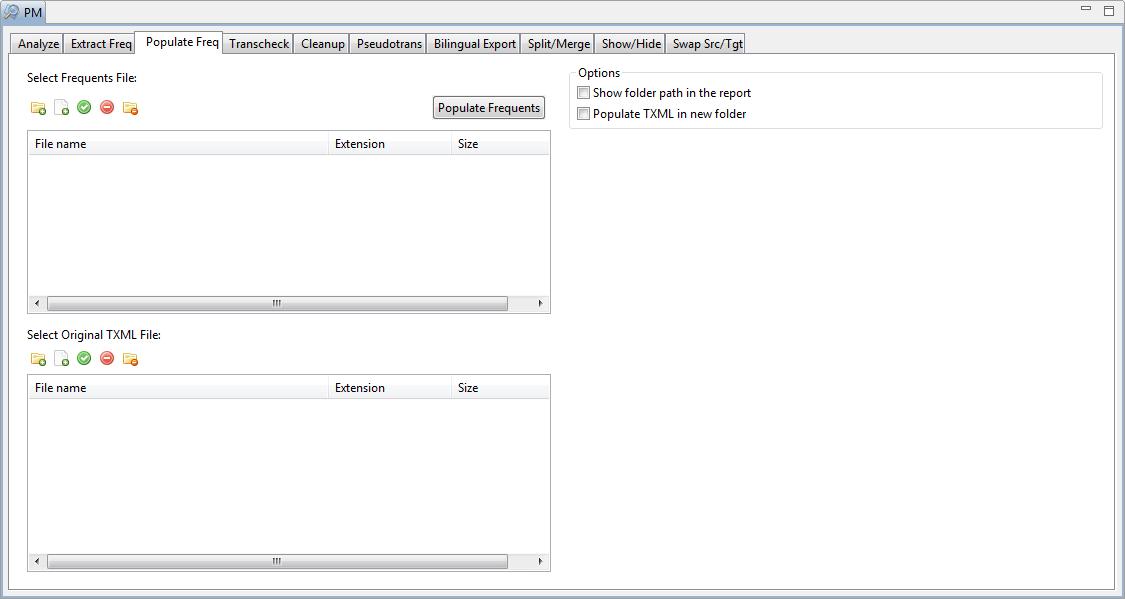1125x599 pixels.
Task: Enable Show folder path in the report
Action: [x=584, y=93]
